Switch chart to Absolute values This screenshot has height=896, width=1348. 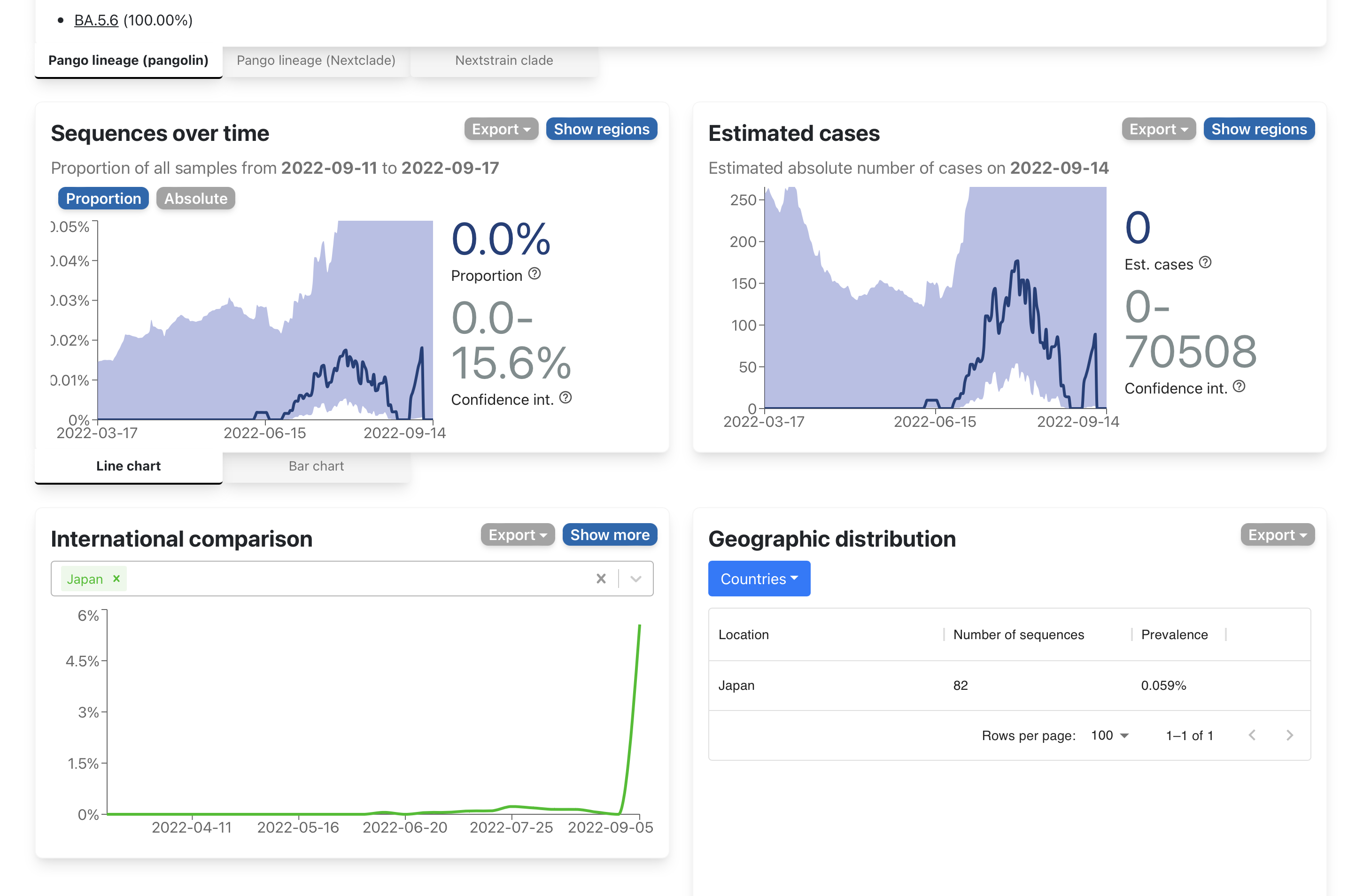pos(195,198)
